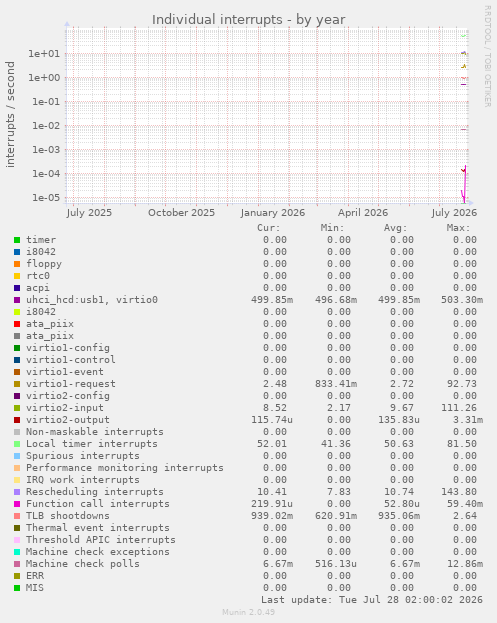
Task: Click the graph title Individual interrupts - by year
Action: (x=249, y=19)
